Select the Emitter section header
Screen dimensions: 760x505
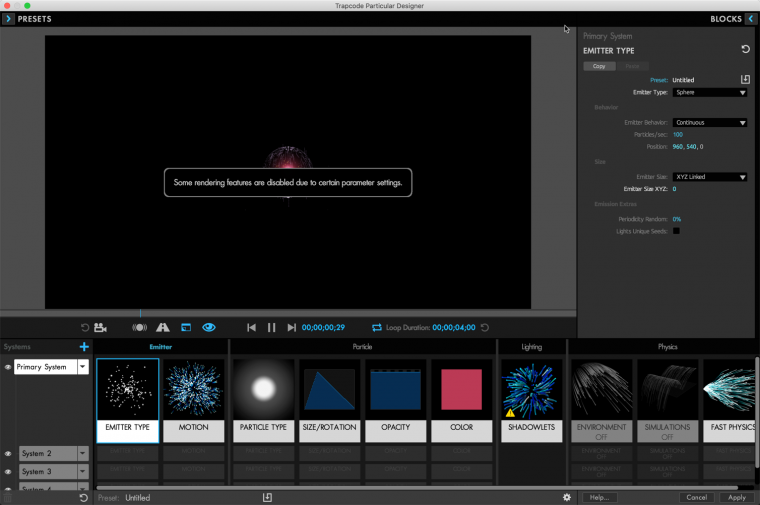click(x=160, y=347)
